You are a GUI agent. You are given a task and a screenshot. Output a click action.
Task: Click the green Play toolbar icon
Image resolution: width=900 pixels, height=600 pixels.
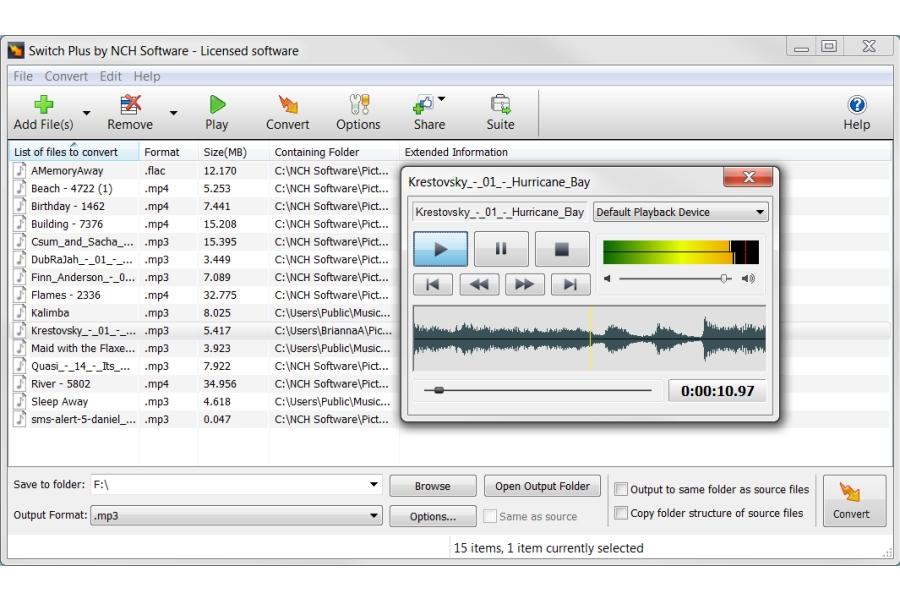click(x=217, y=104)
